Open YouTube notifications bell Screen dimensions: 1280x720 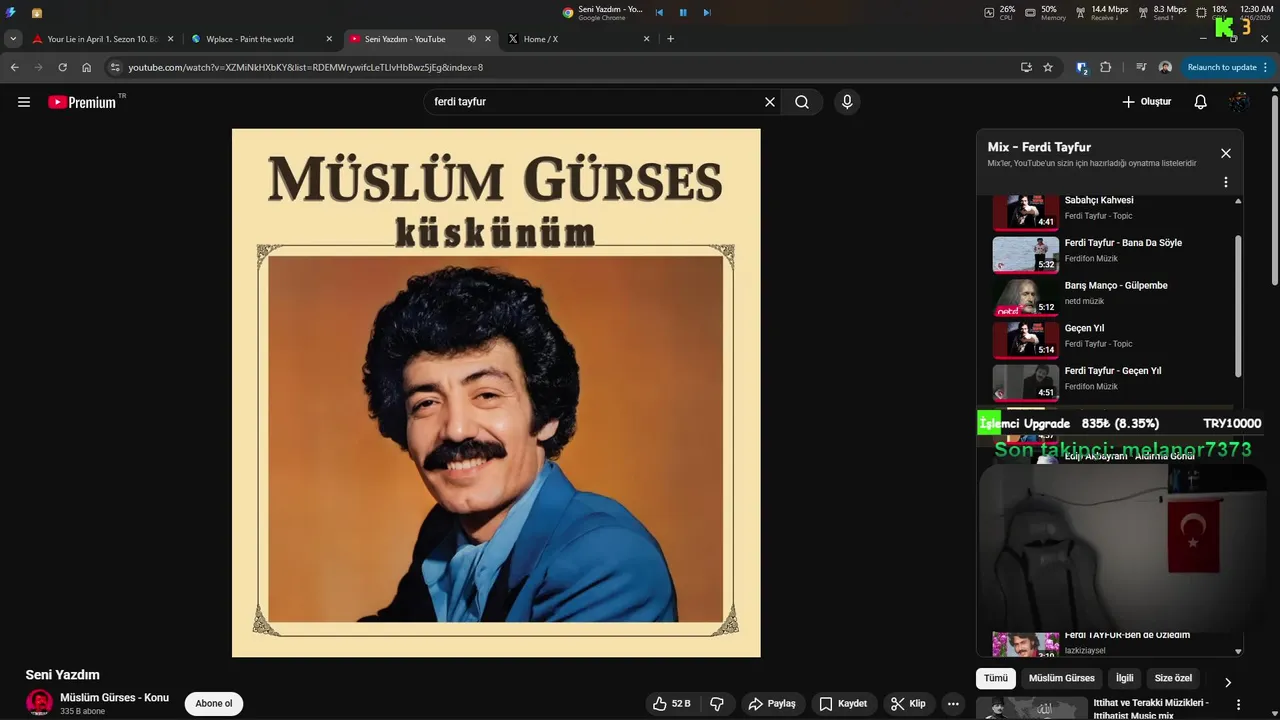(1201, 102)
